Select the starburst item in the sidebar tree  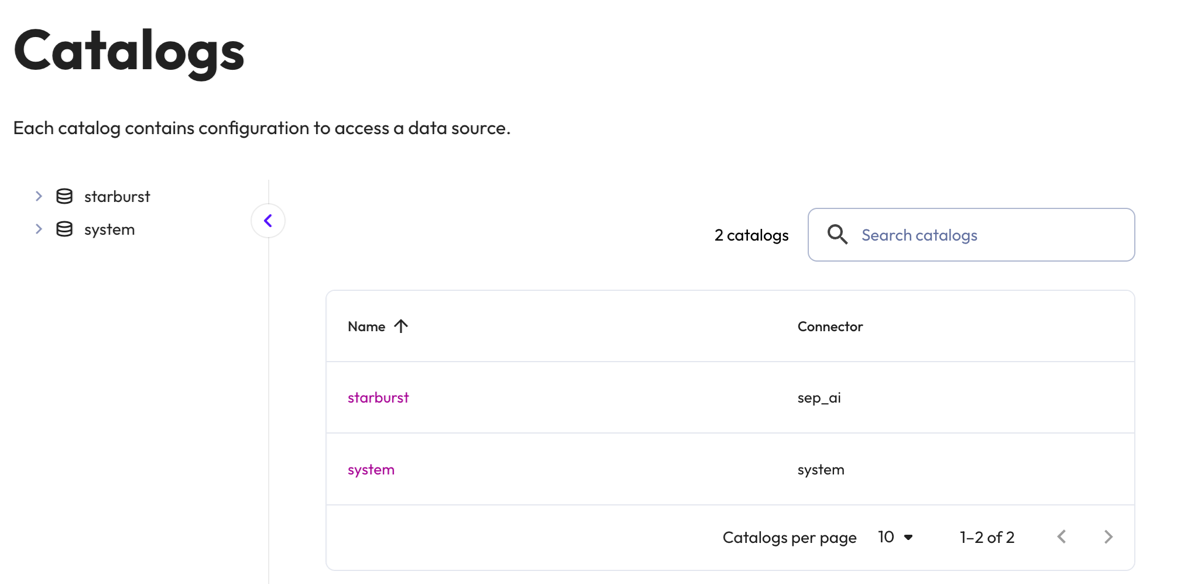pos(117,196)
